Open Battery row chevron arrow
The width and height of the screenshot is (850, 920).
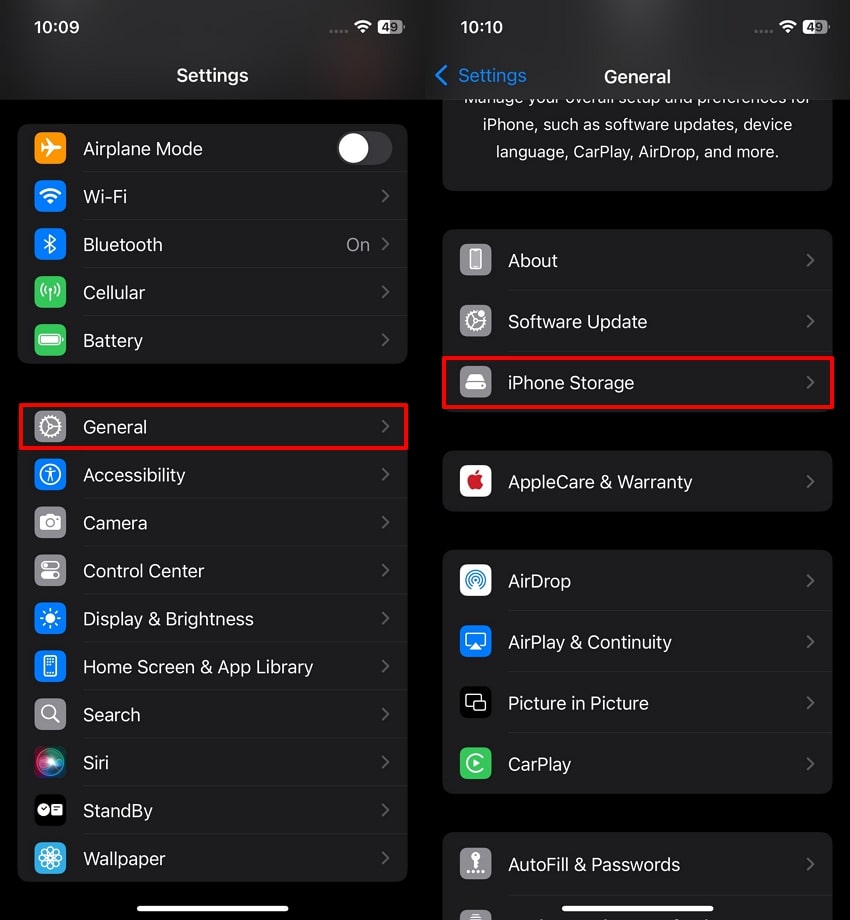[x=385, y=340]
